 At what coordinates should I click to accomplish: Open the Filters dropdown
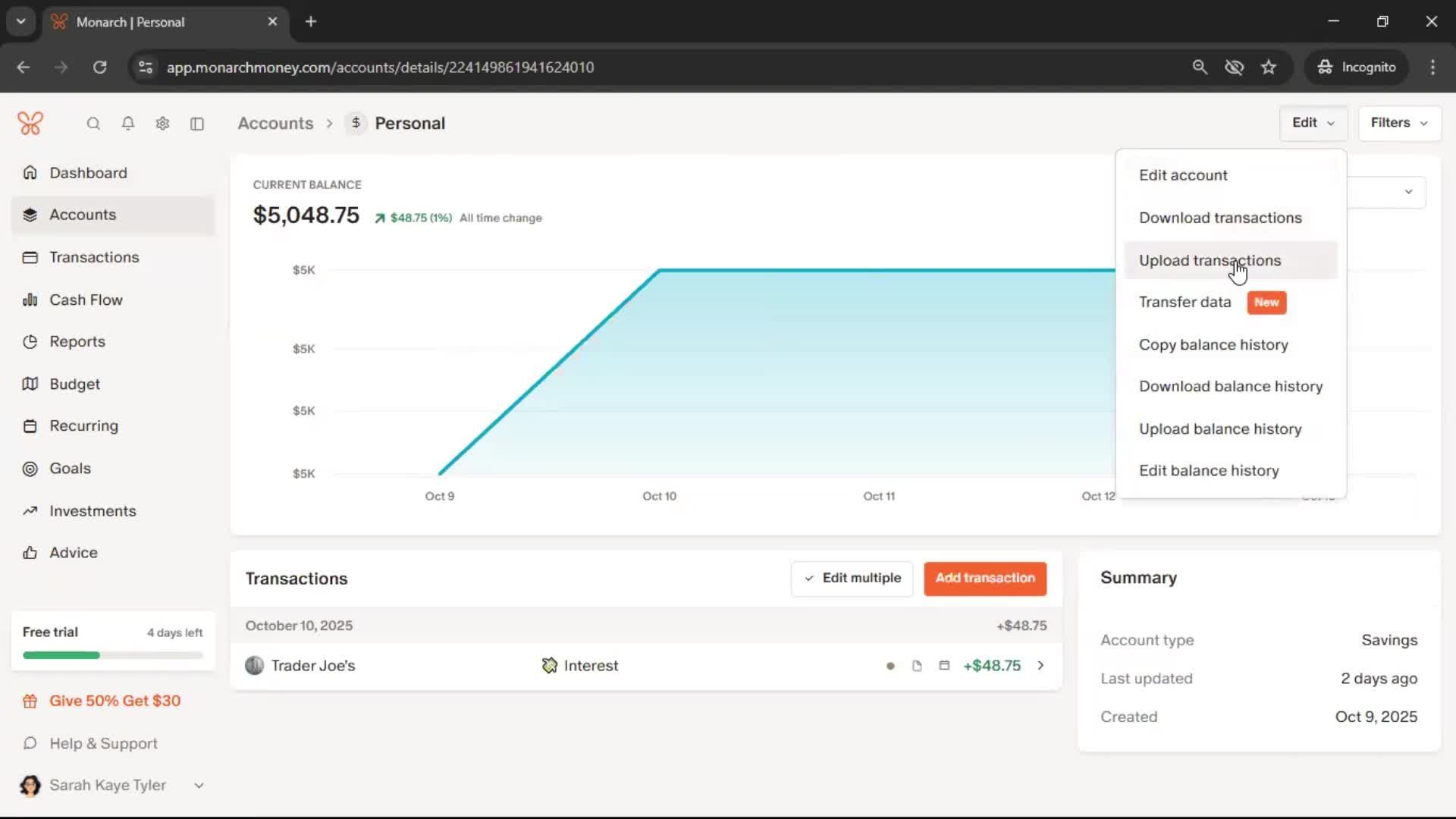[1399, 123]
